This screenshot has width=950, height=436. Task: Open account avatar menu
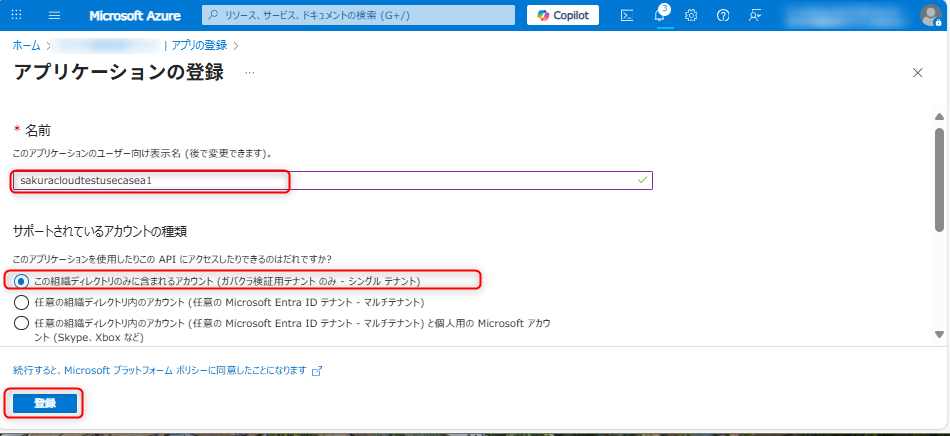(930, 16)
